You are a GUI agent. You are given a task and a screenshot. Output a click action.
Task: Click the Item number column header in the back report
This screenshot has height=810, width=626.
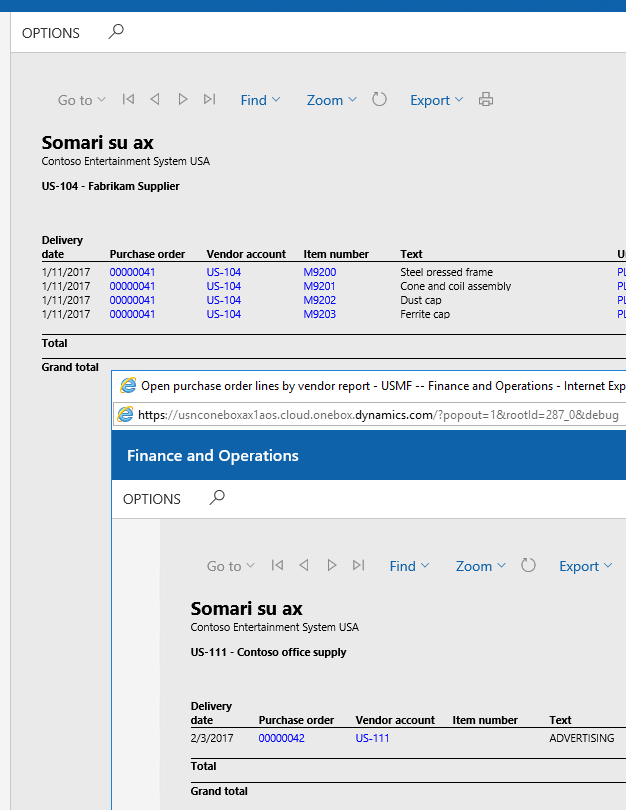tap(336, 254)
